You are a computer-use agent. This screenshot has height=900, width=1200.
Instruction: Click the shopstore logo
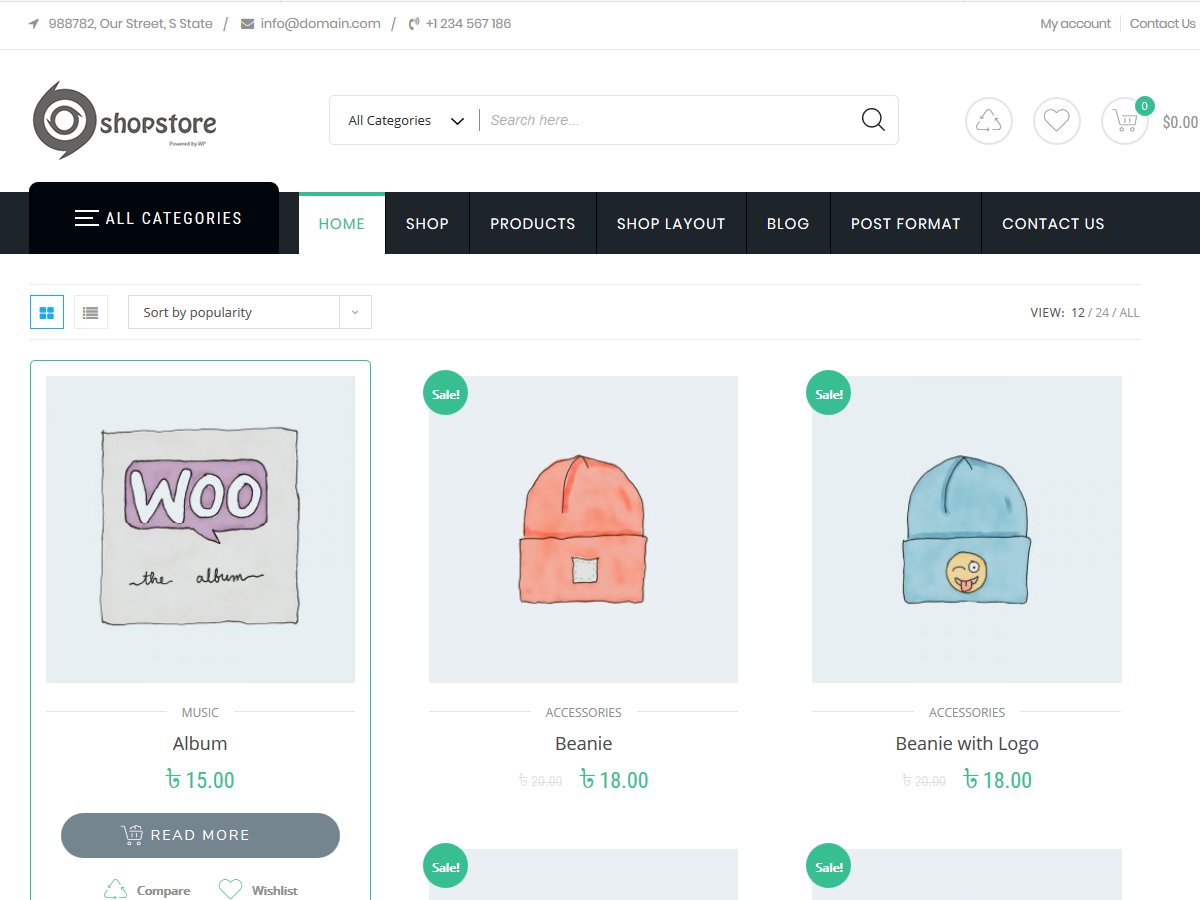[124, 119]
